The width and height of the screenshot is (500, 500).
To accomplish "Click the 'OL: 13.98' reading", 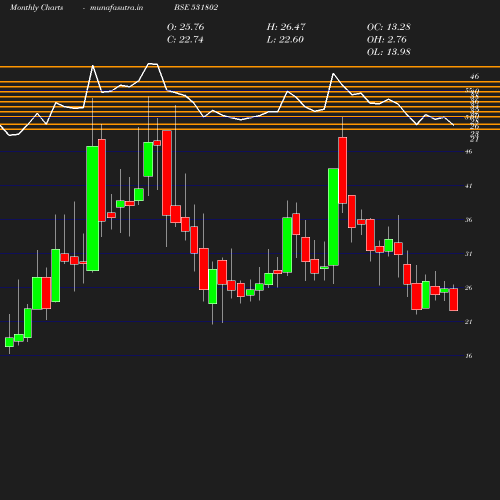I will click(x=389, y=52).
